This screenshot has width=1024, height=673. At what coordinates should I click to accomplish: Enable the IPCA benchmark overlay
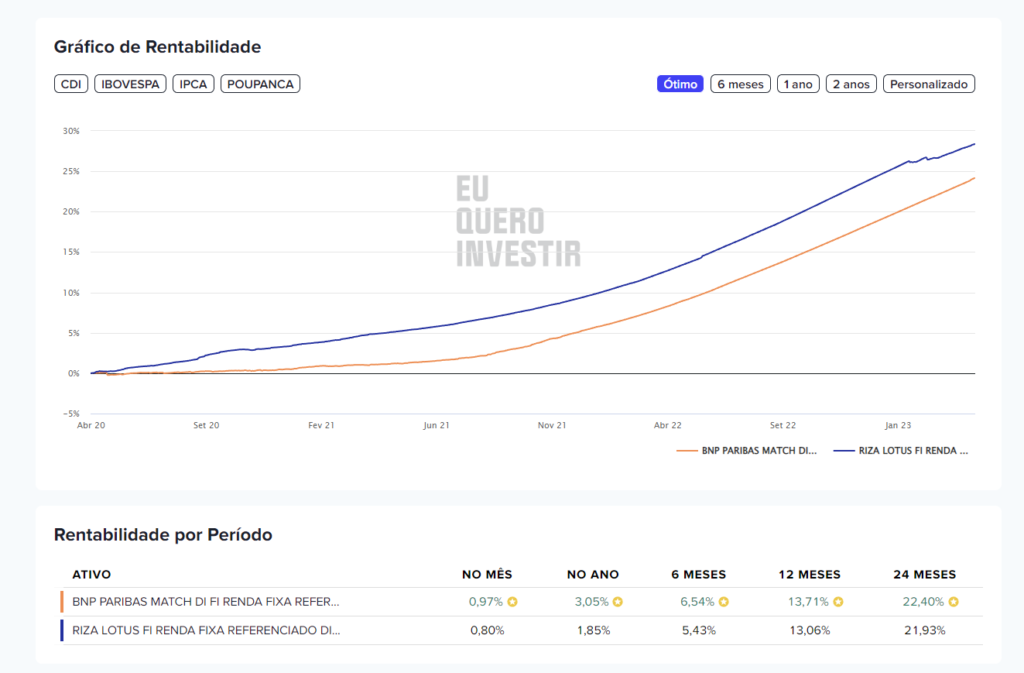[193, 84]
